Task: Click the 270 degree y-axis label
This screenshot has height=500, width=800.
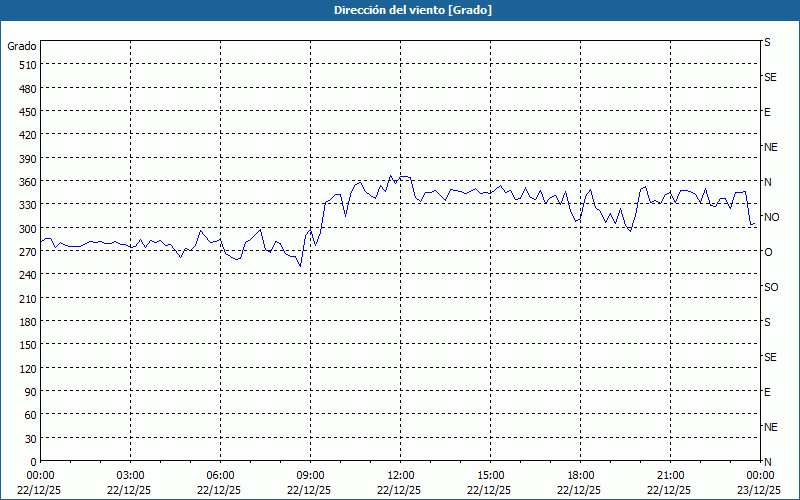Action: (27, 252)
